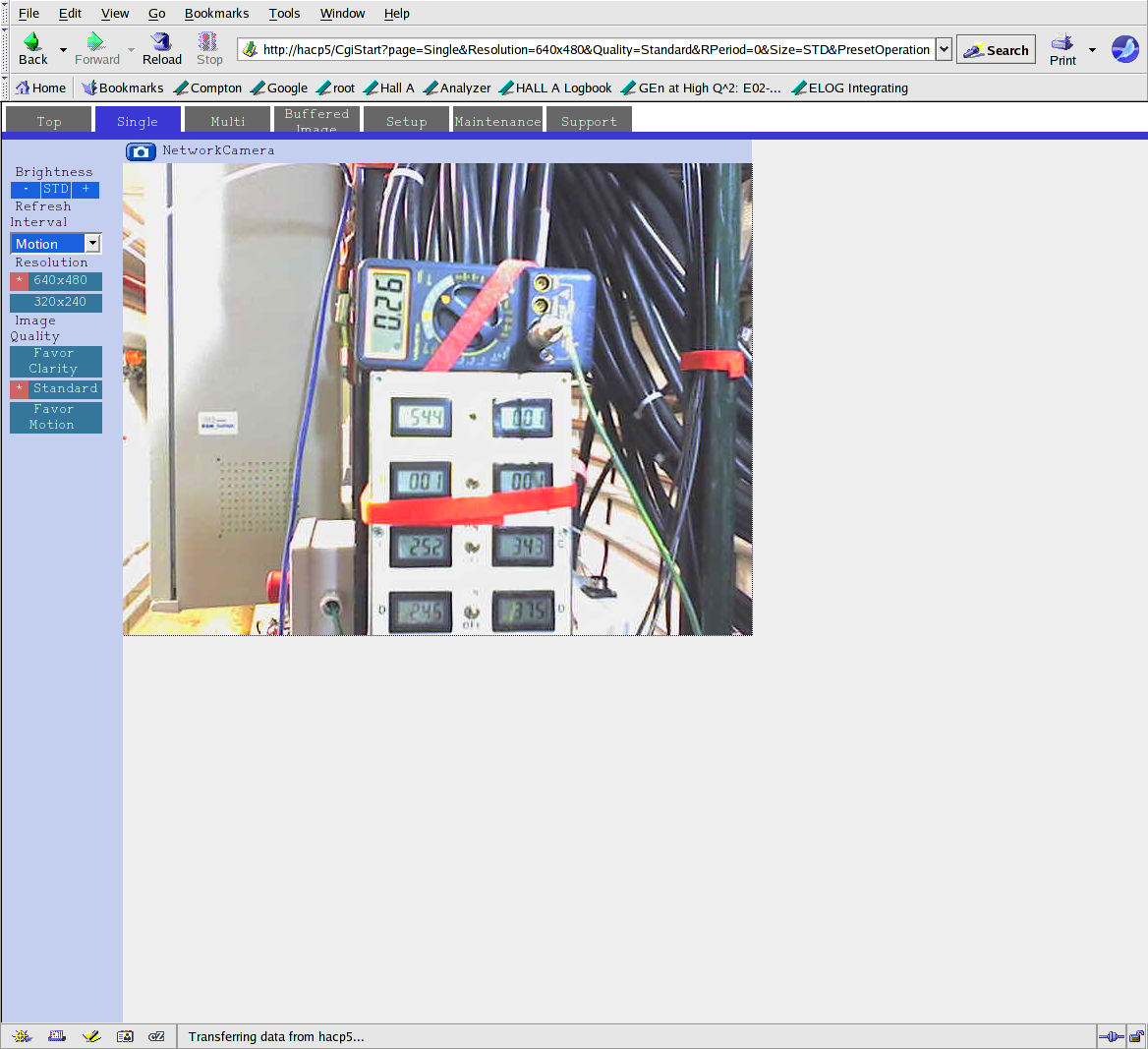Switch to the Maintenance tab
Image resolution: width=1148 pixels, height=1049 pixels.
click(x=497, y=120)
